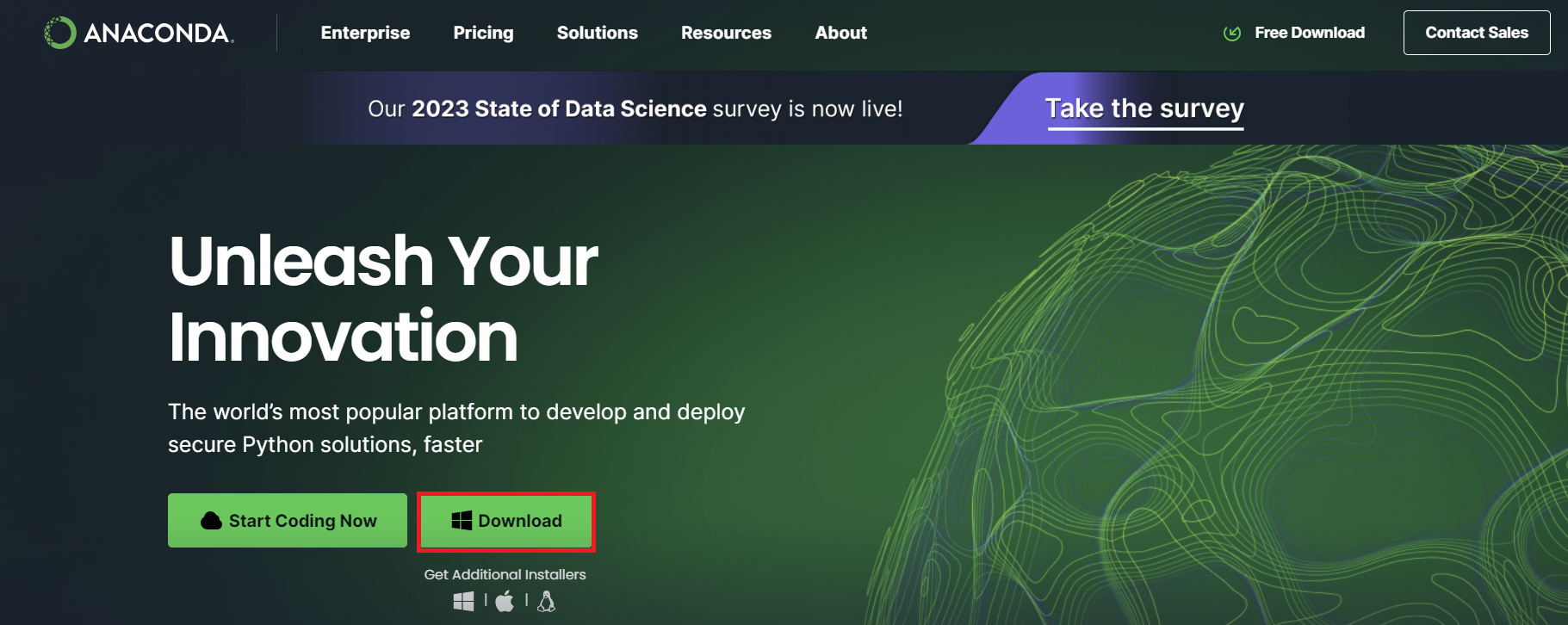Image resolution: width=1568 pixels, height=625 pixels.
Task: Click the green Download button
Action: coord(506,521)
